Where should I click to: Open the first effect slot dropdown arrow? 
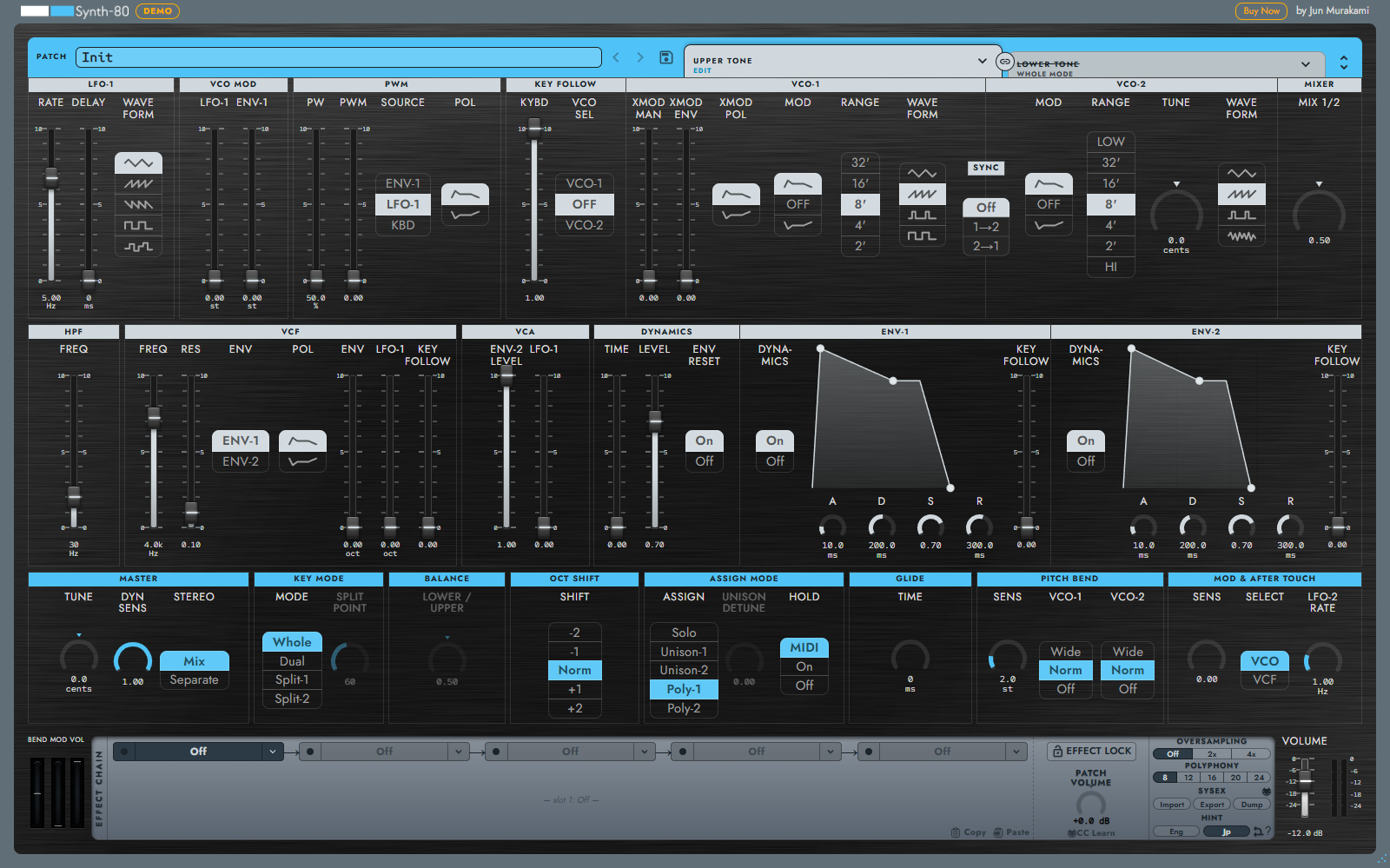[x=273, y=752]
